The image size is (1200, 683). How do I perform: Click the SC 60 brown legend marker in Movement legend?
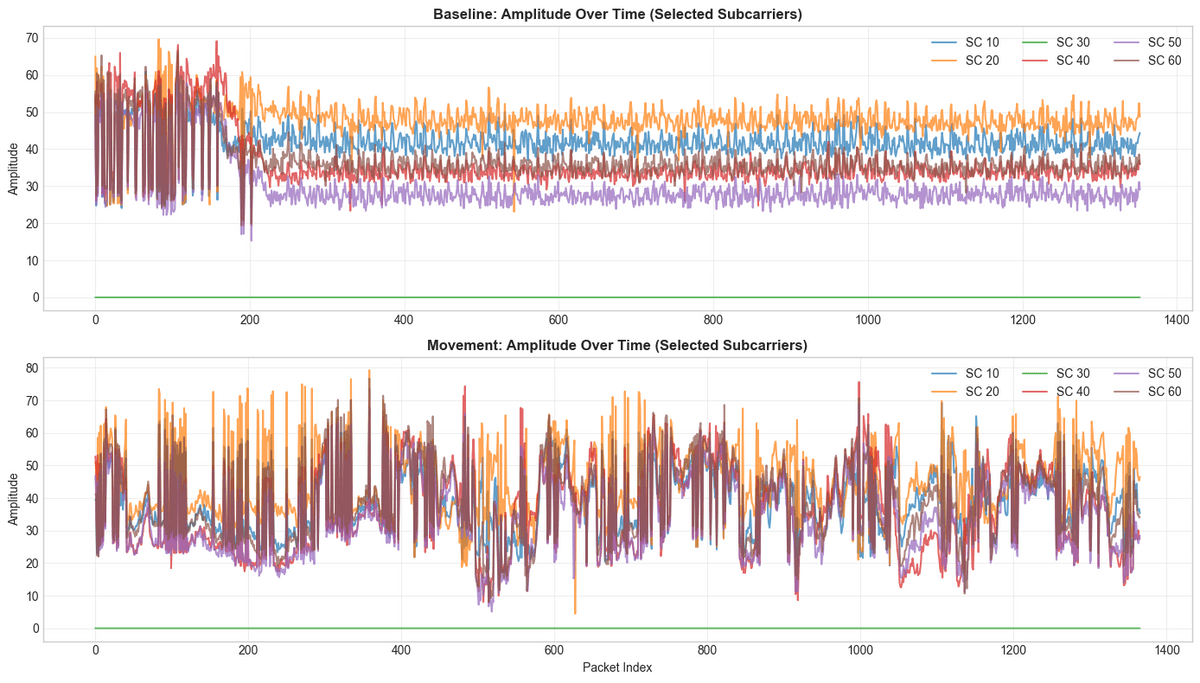[x=1125, y=391]
